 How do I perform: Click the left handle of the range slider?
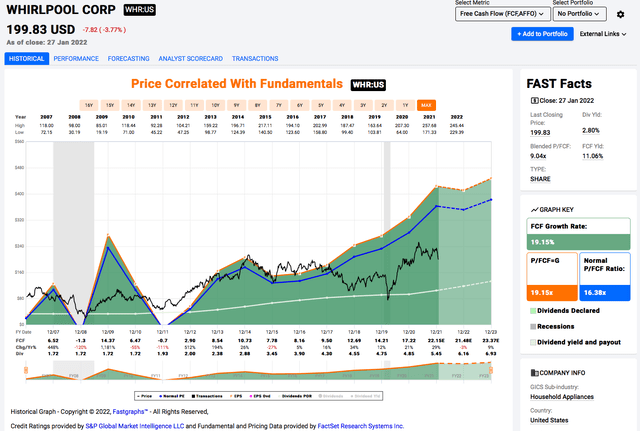tap(26, 370)
